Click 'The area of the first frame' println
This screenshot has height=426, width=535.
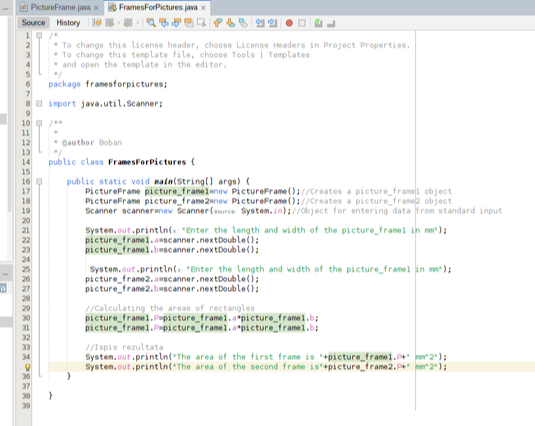point(266,357)
